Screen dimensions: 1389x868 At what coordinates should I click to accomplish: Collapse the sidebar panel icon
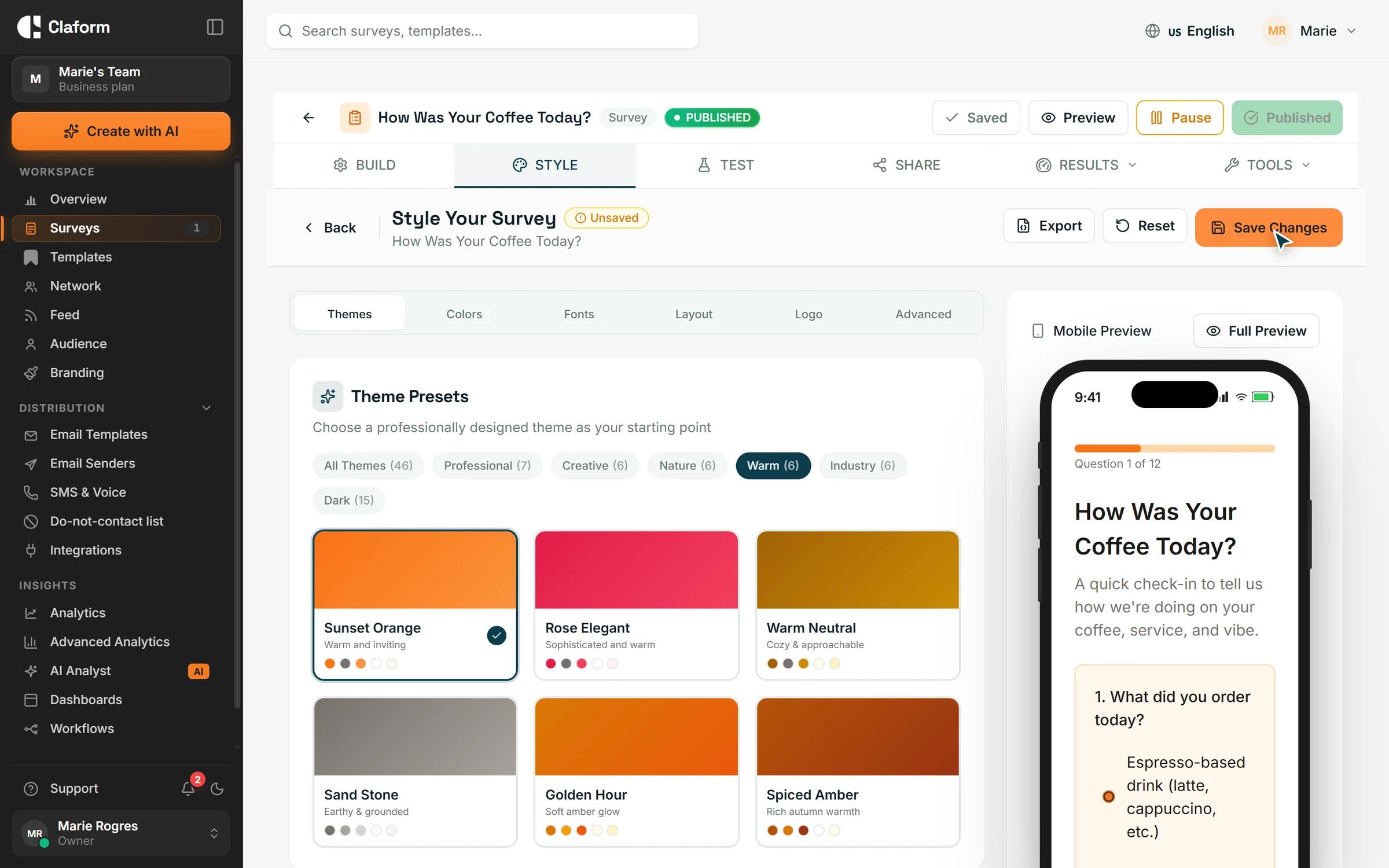tap(215, 27)
